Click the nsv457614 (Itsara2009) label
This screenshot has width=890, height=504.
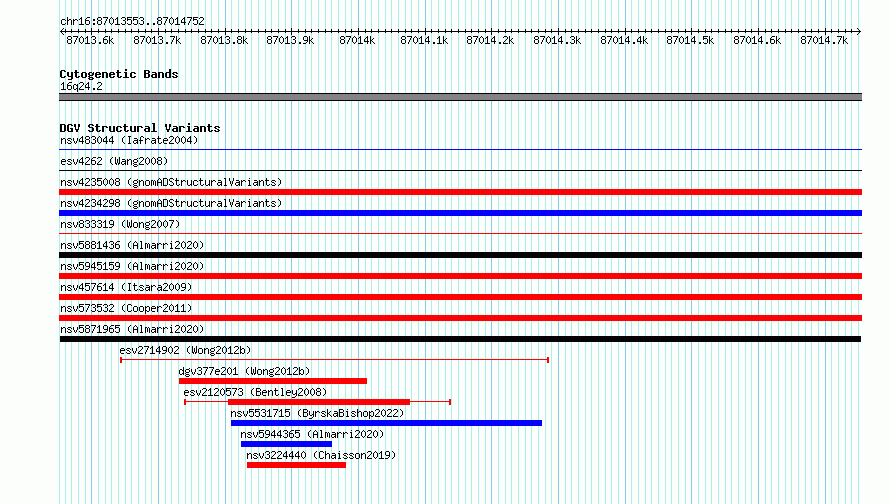click(126, 287)
